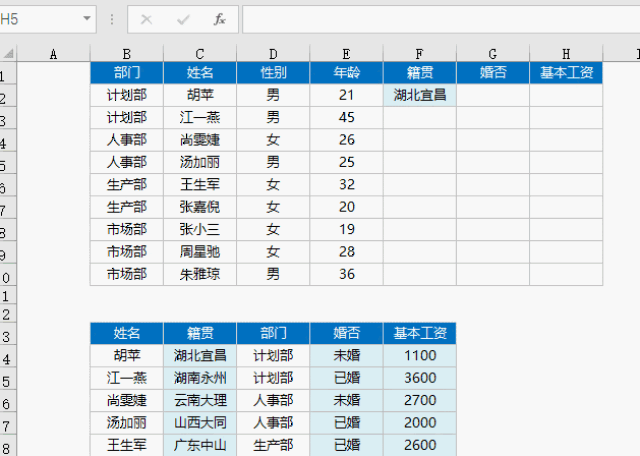Select the salary cell 2700
Screen dimensions: 640x456
click(420, 400)
